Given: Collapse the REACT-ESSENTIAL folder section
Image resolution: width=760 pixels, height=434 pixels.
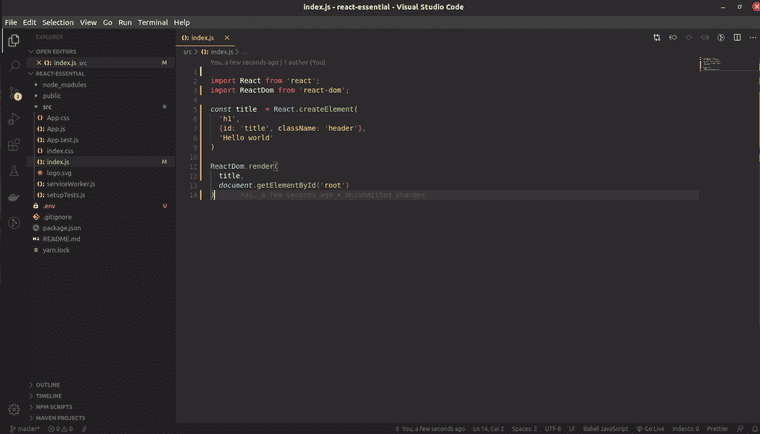Looking at the screenshot, I should coord(60,74).
